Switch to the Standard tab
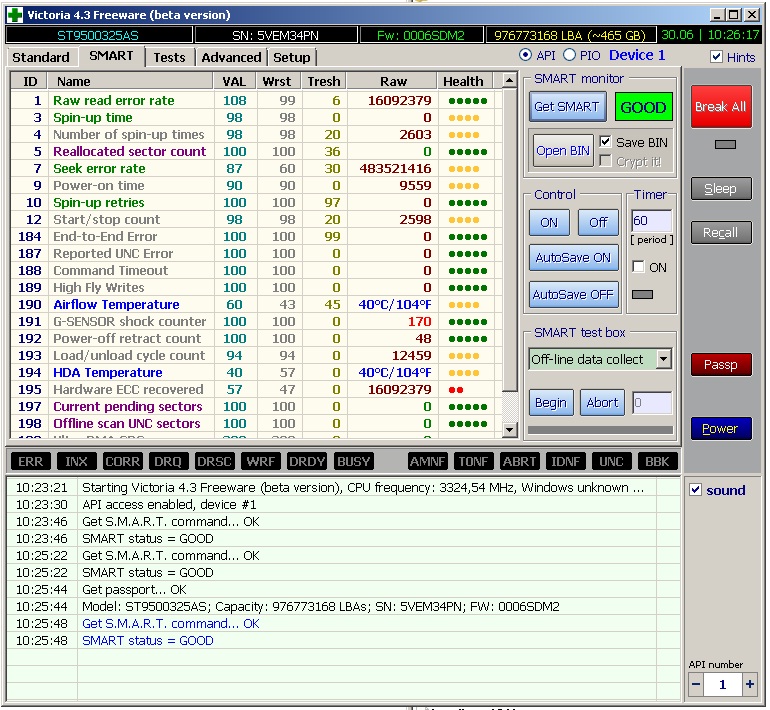 (41, 57)
